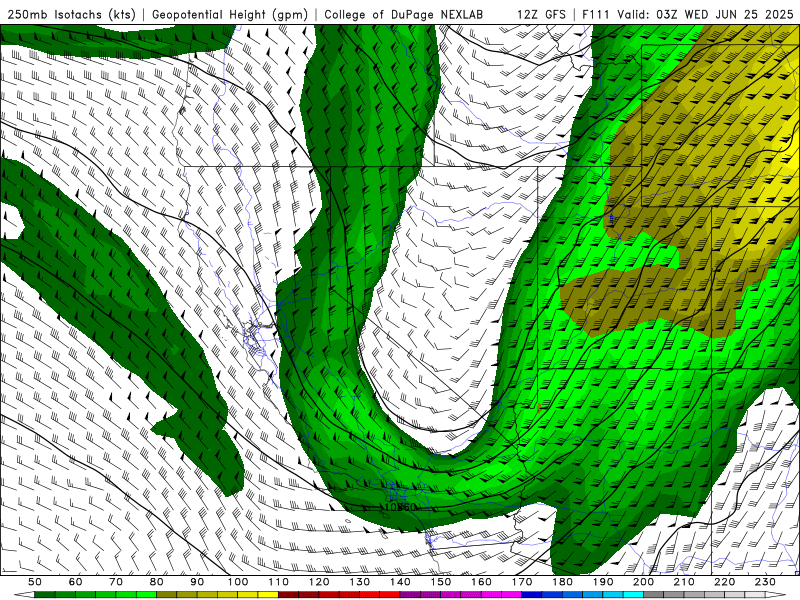The height and width of the screenshot is (600, 800).
Task: Click the 'College of DuPage NEXLAB' header text
Action: [404, 14]
